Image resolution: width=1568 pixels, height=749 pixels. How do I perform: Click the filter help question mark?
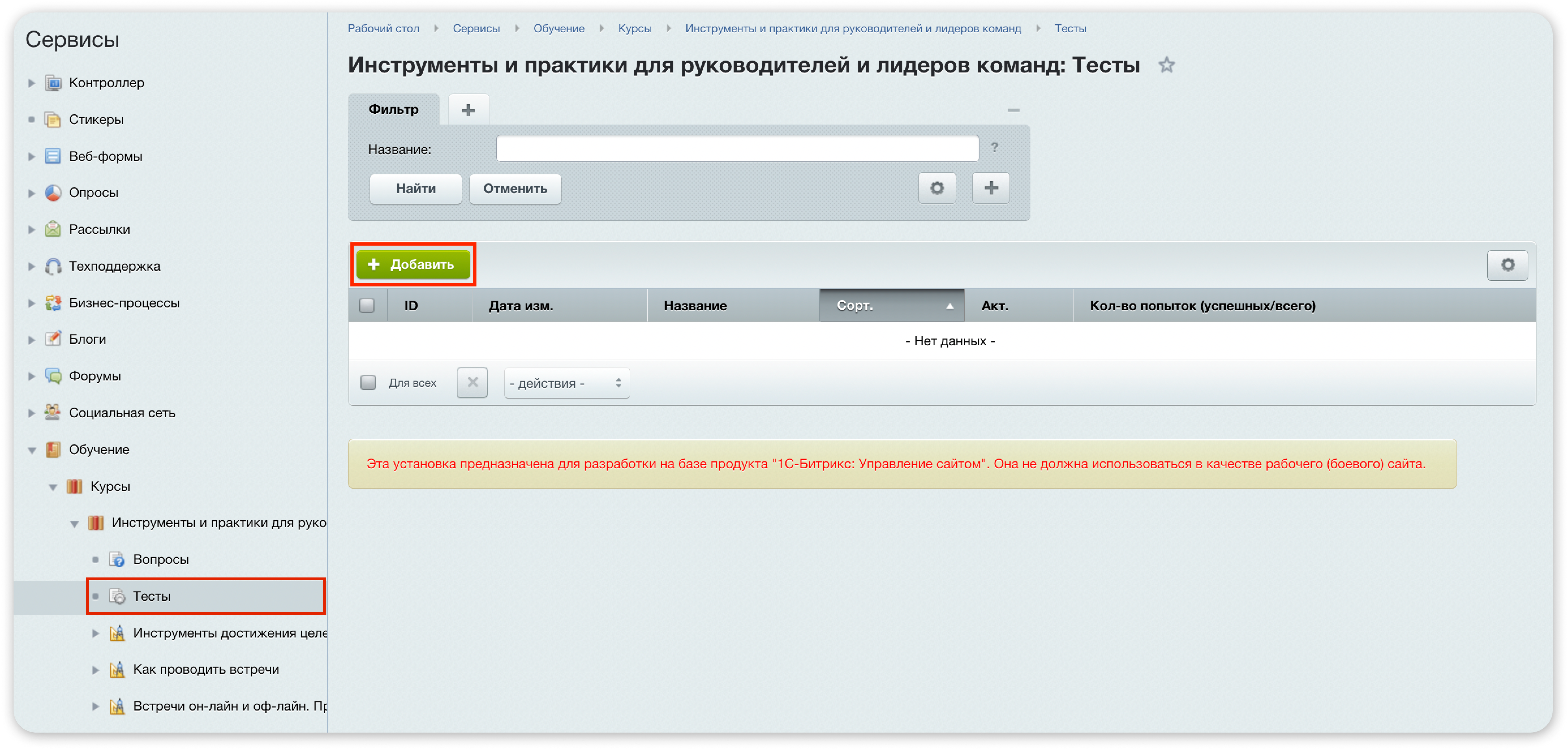994,147
